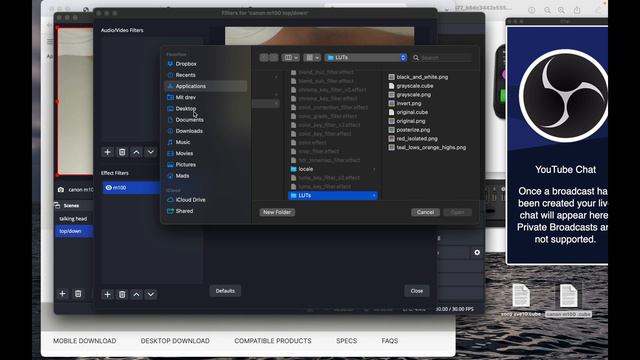Select posterize.png file
640x360 pixels.
pyautogui.click(x=413, y=130)
